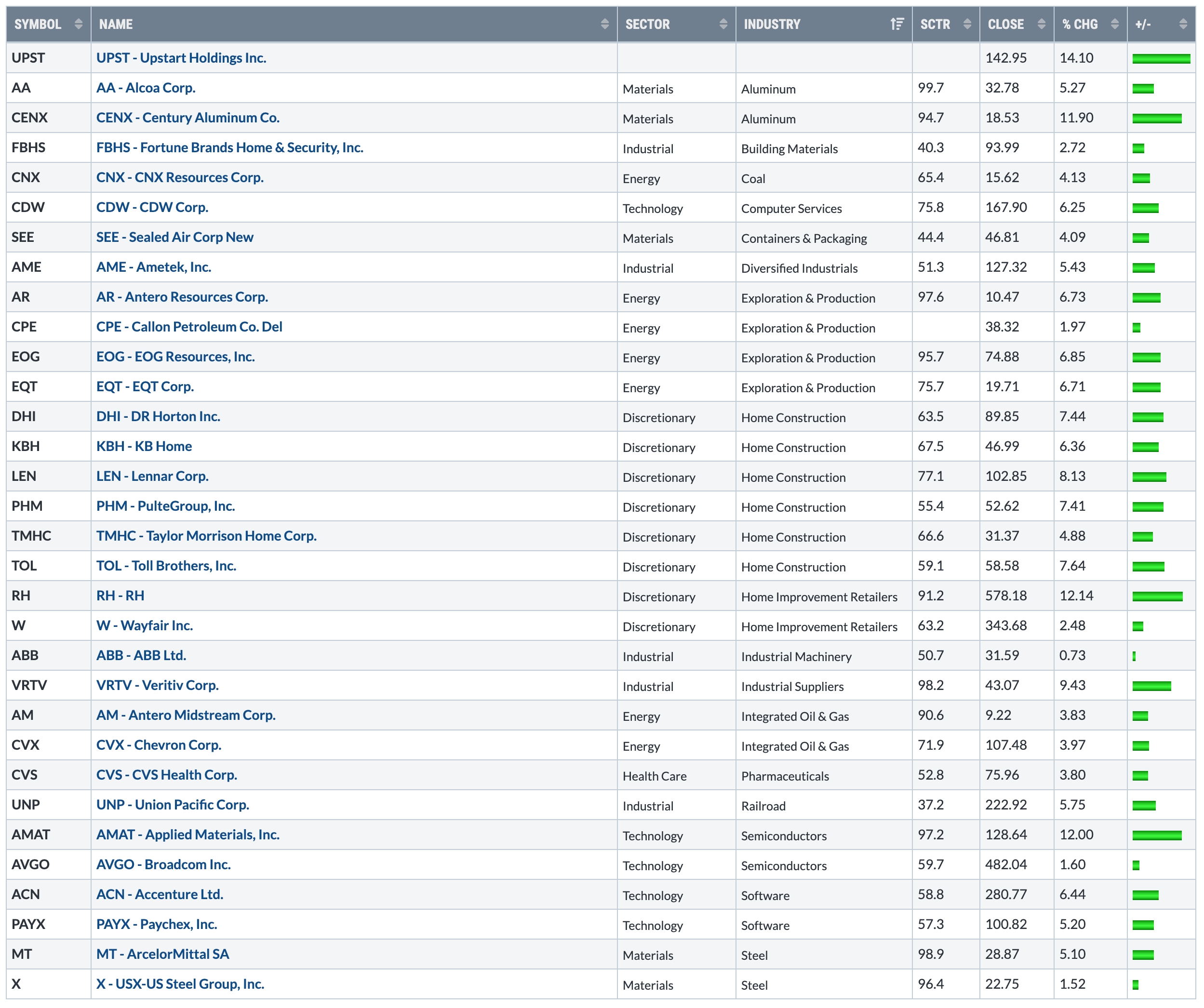Open the UPST - Upstart Holdings Inc. link
The image size is (1204, 1008).
(x=181, y=58)
